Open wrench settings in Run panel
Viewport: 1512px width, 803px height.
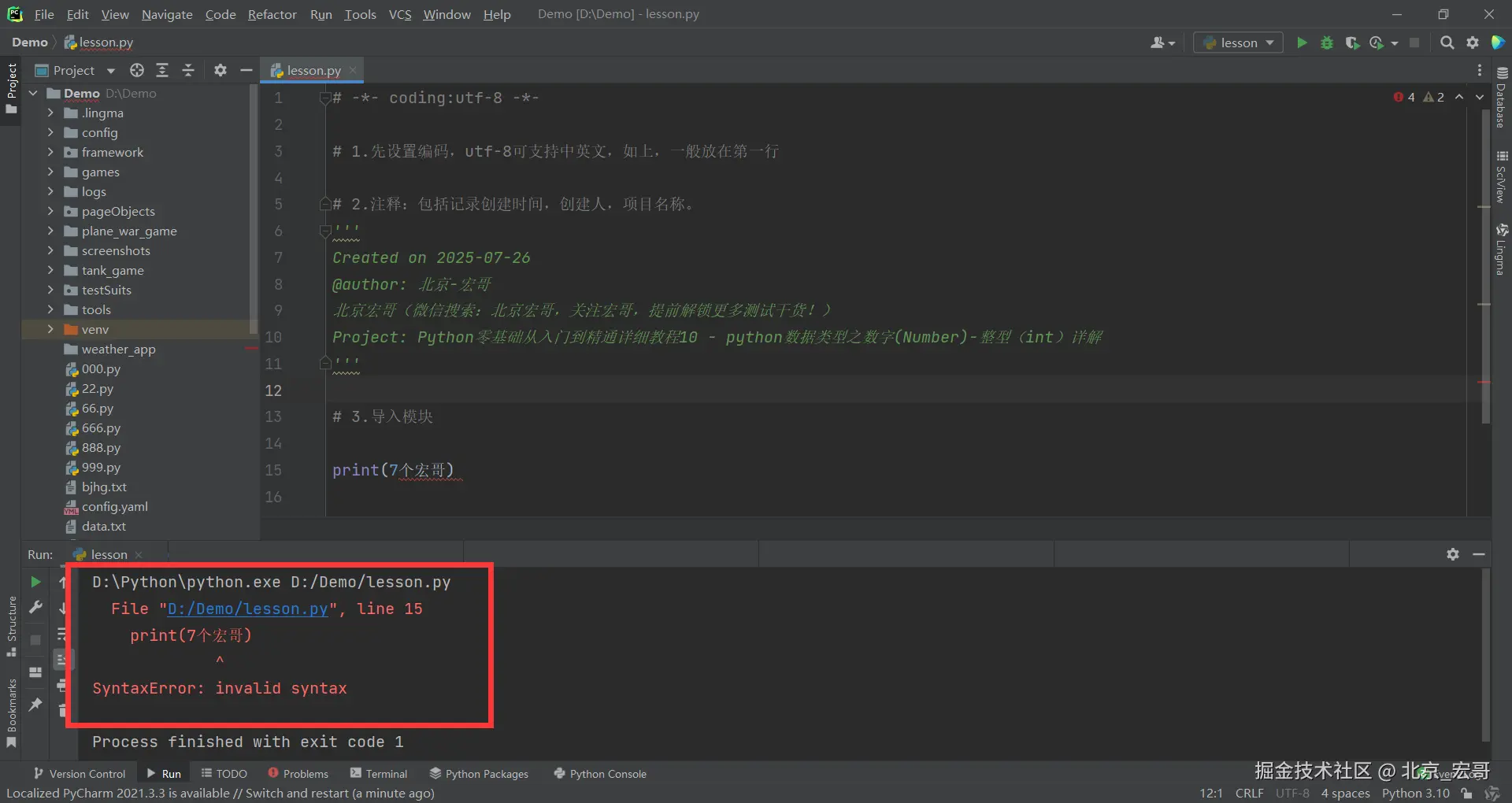pos(35,607)
